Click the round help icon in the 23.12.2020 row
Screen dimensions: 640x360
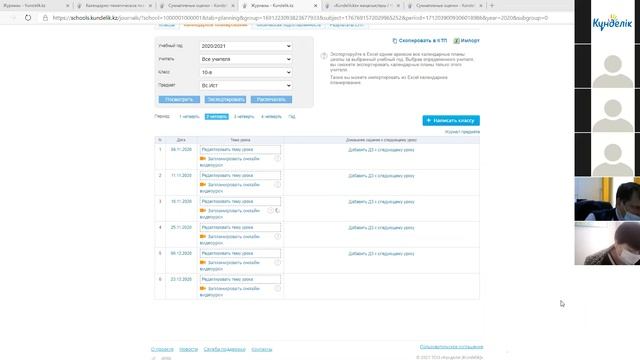point(278,289)
